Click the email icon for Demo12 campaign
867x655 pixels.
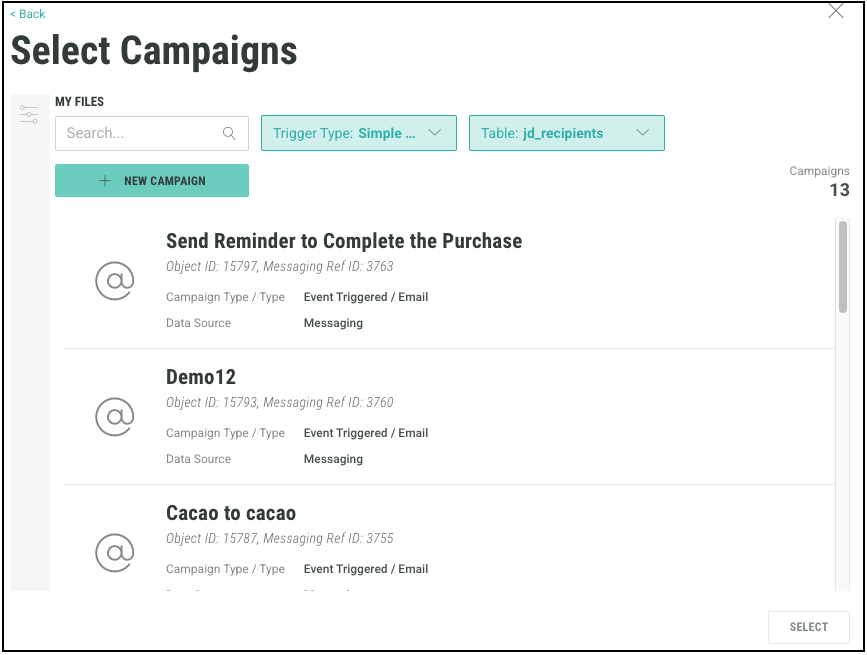(114, 417)
